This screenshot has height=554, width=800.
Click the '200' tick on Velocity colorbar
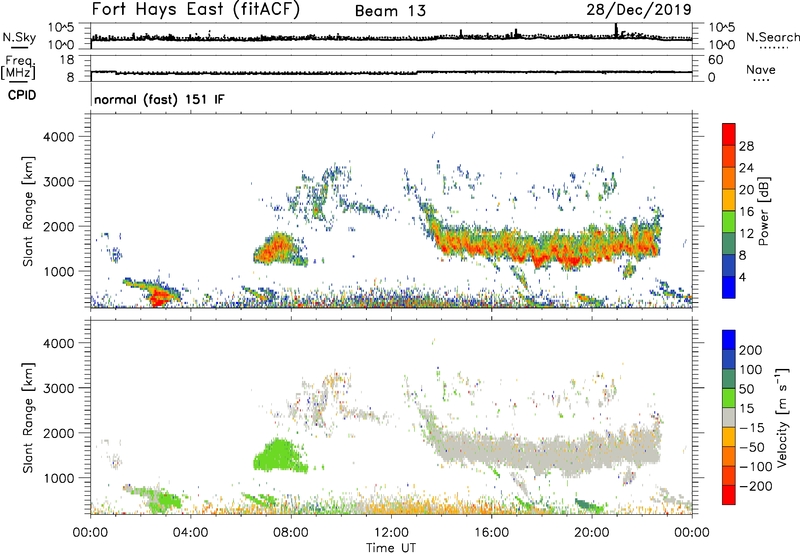pyautogui.click(x=751, y=350)
